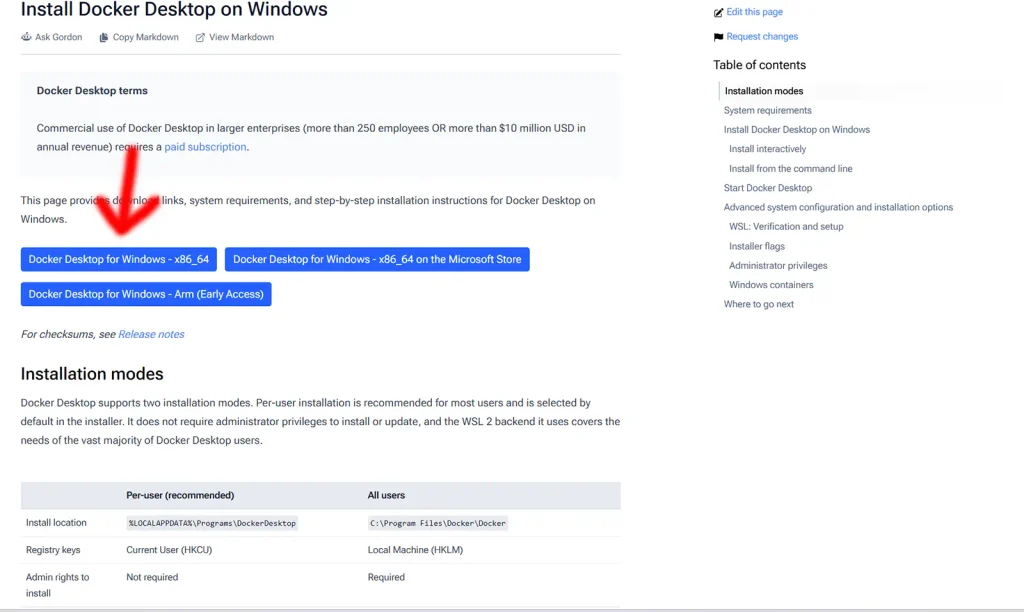Click the Copy Markdown clipboard icon
Image resolution: width=1024 pixels, height=612 pixels.
(103, 37)
